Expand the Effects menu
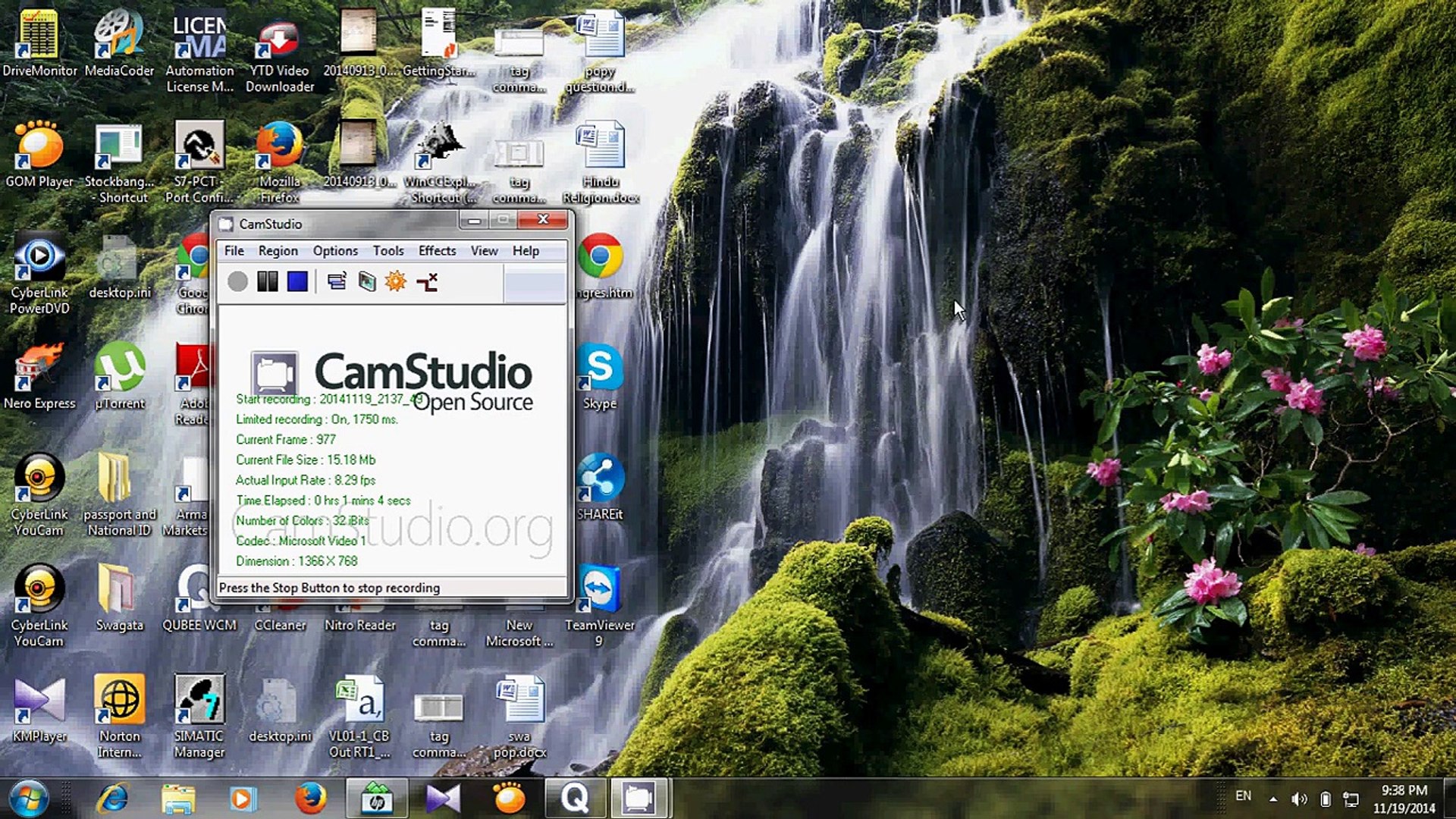 click(437, 251)
